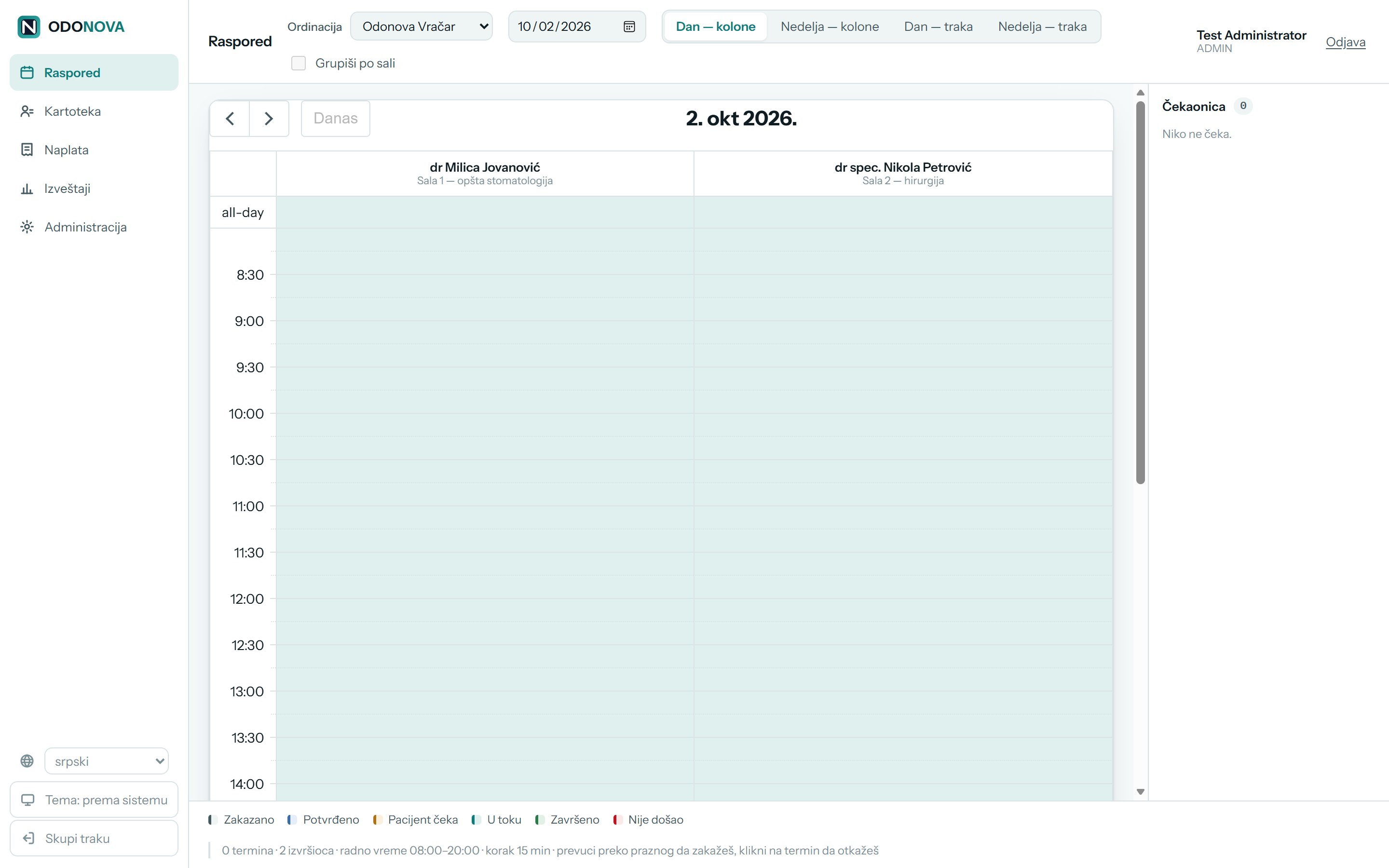Open Izveštaji via its chart icon
Image resolution: width=1389 pixels, height=868 pixels.
click(x=27, y=188)
